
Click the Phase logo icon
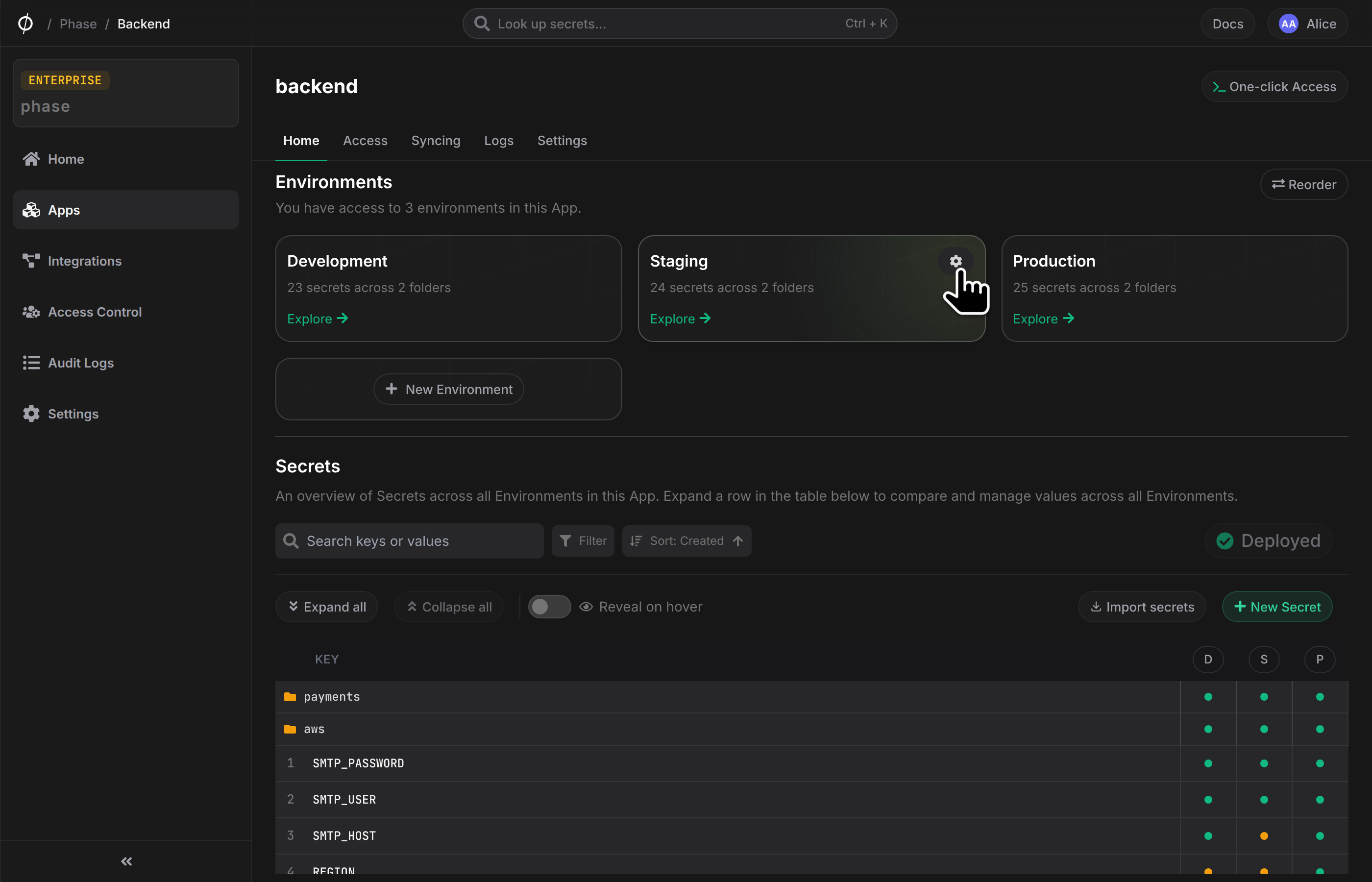tap(25, 24)
